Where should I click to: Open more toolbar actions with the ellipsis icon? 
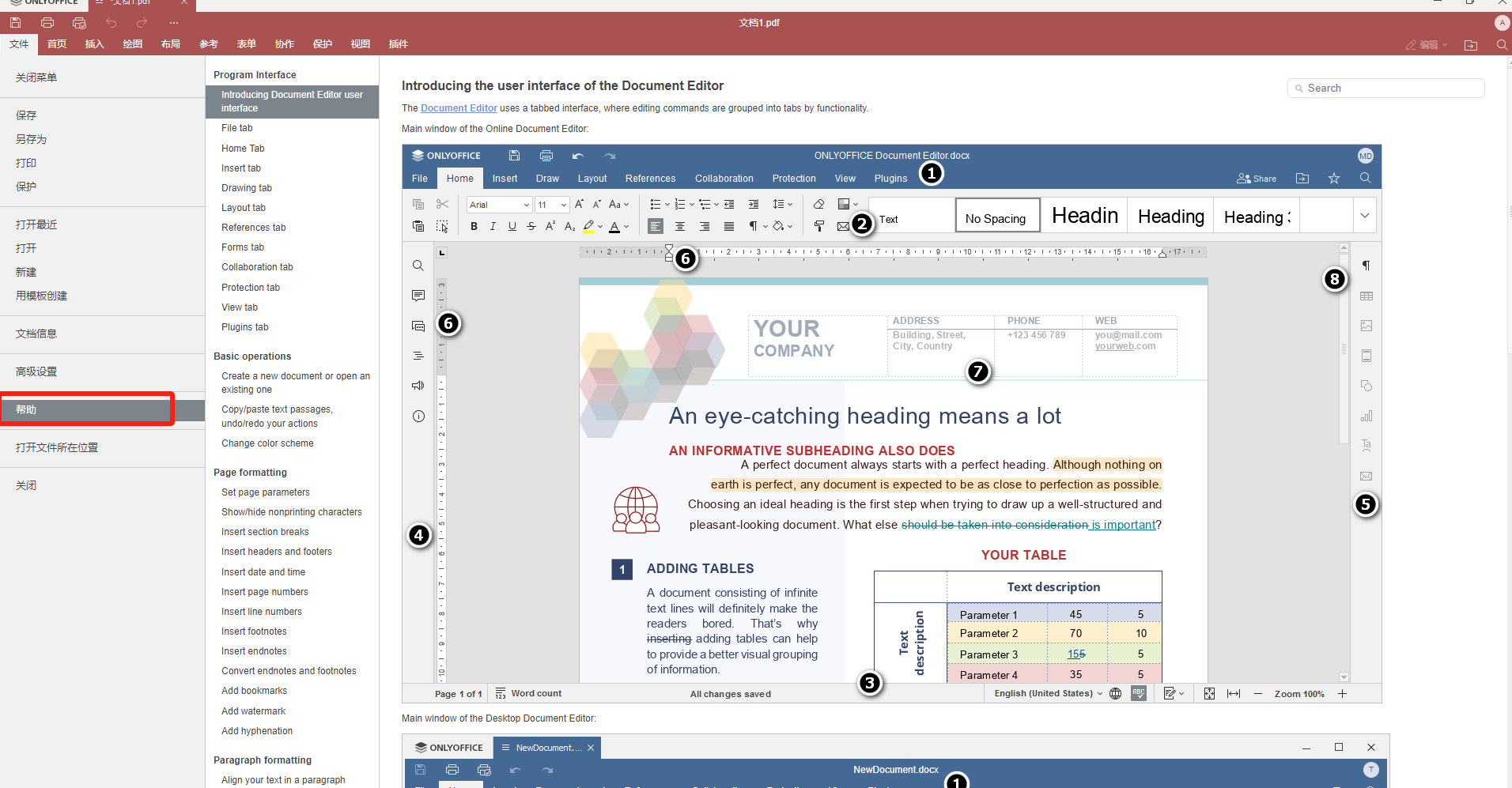pyautogui.click(x=173, y=23)
